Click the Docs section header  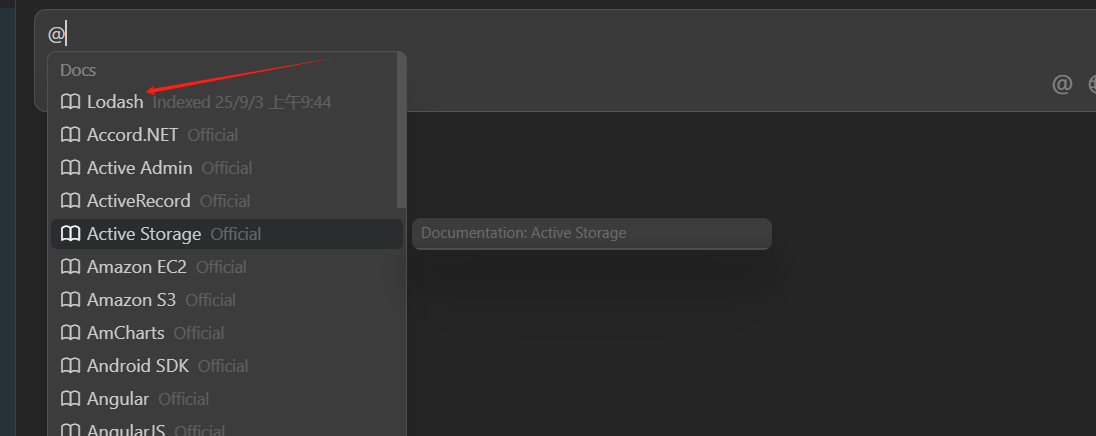pyautogui.click(x=78, y=70)
